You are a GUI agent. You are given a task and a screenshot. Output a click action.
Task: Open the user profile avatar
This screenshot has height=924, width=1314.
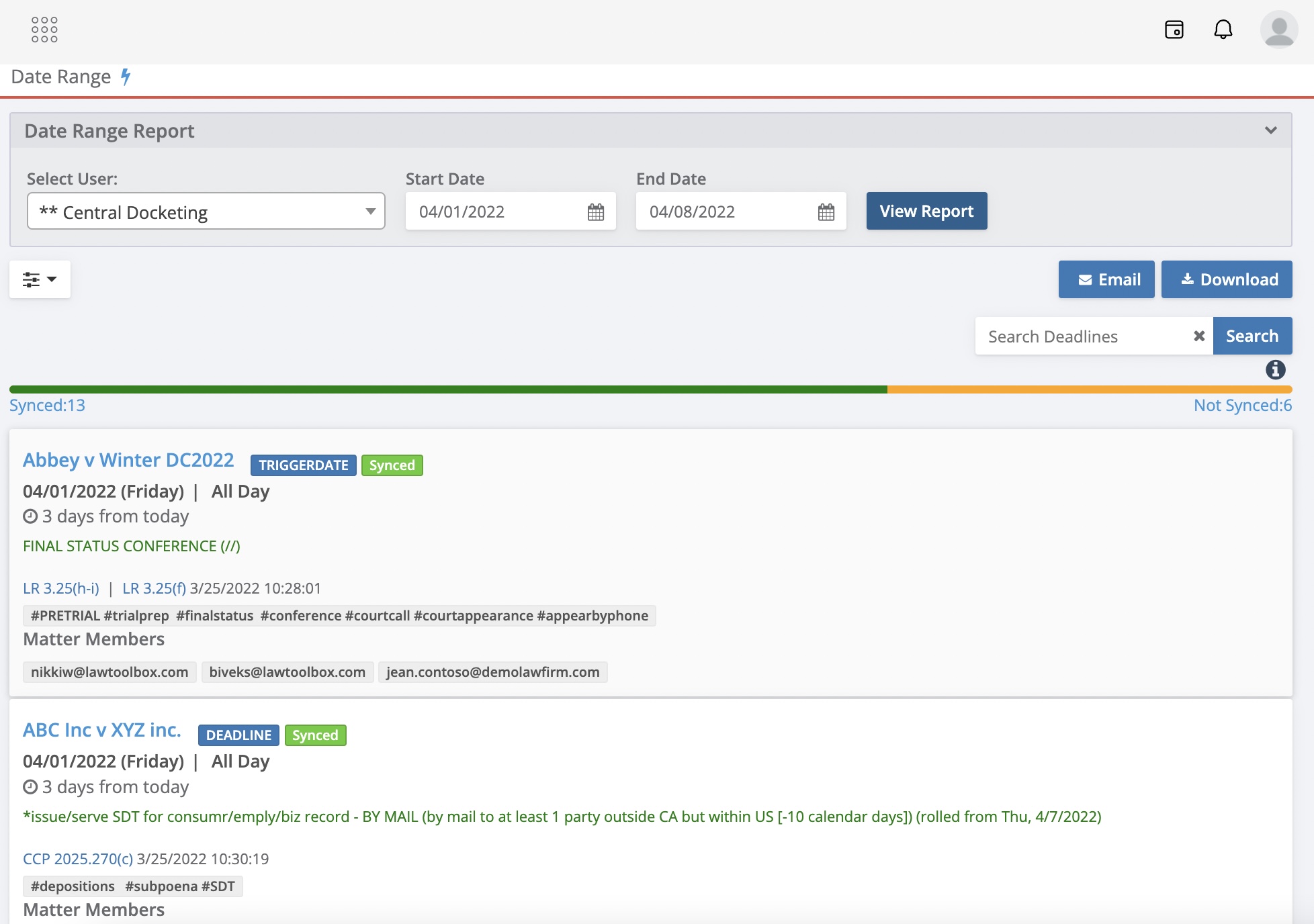1278,30
